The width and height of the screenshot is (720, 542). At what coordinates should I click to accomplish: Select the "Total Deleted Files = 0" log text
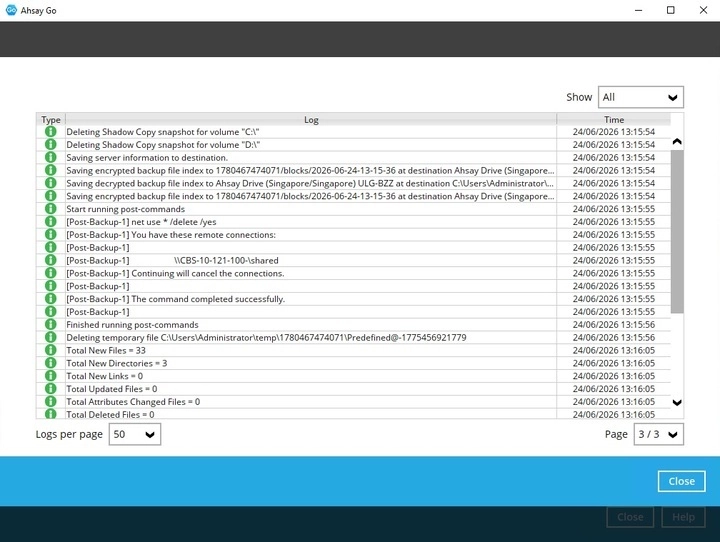click(110, 414)
